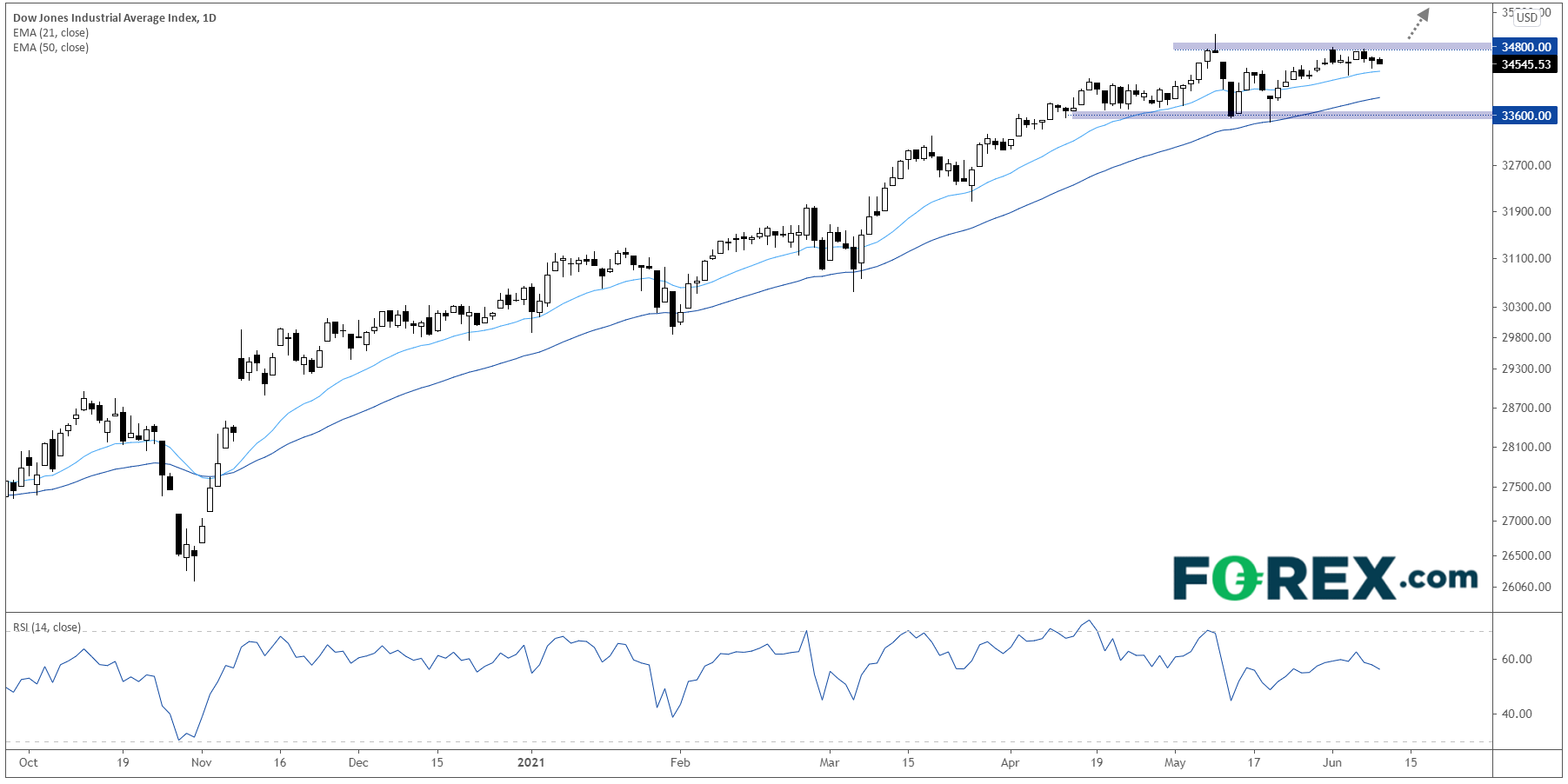Click the Dow Jones Industrial Average Index title

click(x=114, y=17)
